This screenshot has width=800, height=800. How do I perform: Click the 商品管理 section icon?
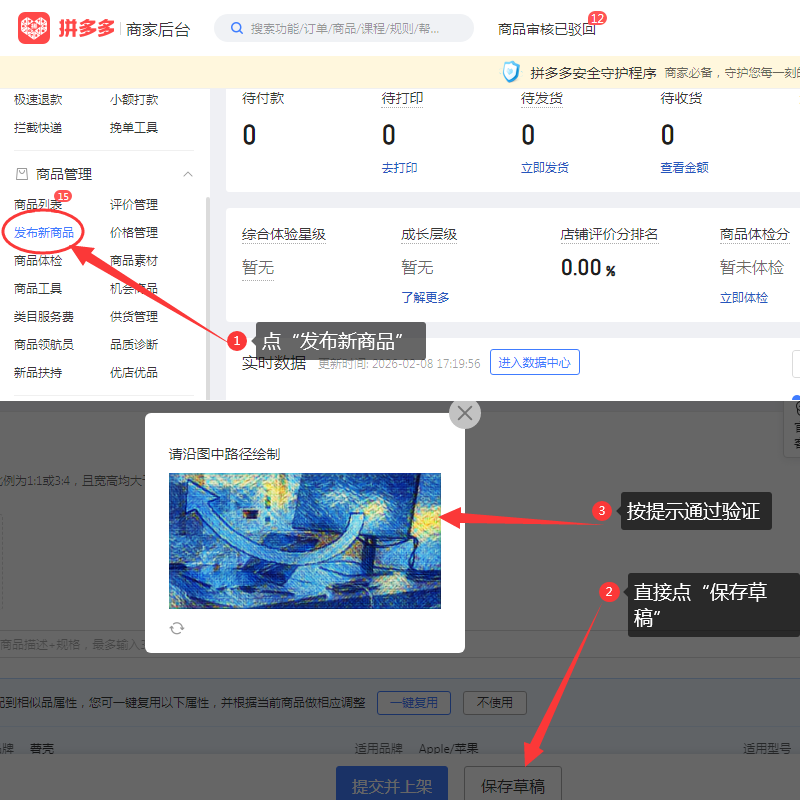click(22, 174)
